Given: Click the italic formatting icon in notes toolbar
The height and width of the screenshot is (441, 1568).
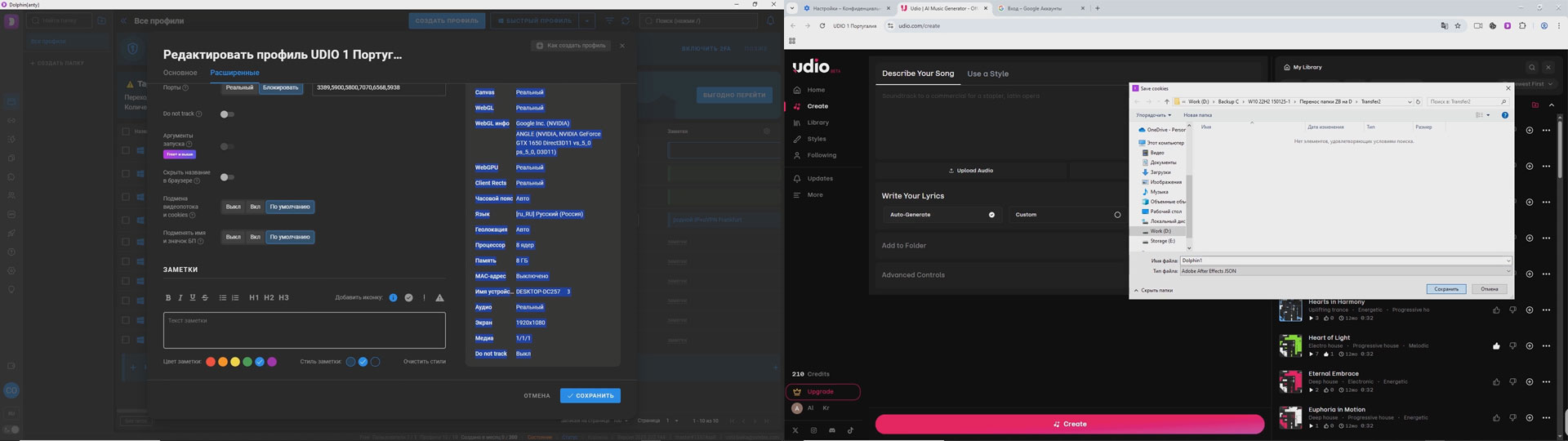Looking at the screenshot, I should point(180,297).
